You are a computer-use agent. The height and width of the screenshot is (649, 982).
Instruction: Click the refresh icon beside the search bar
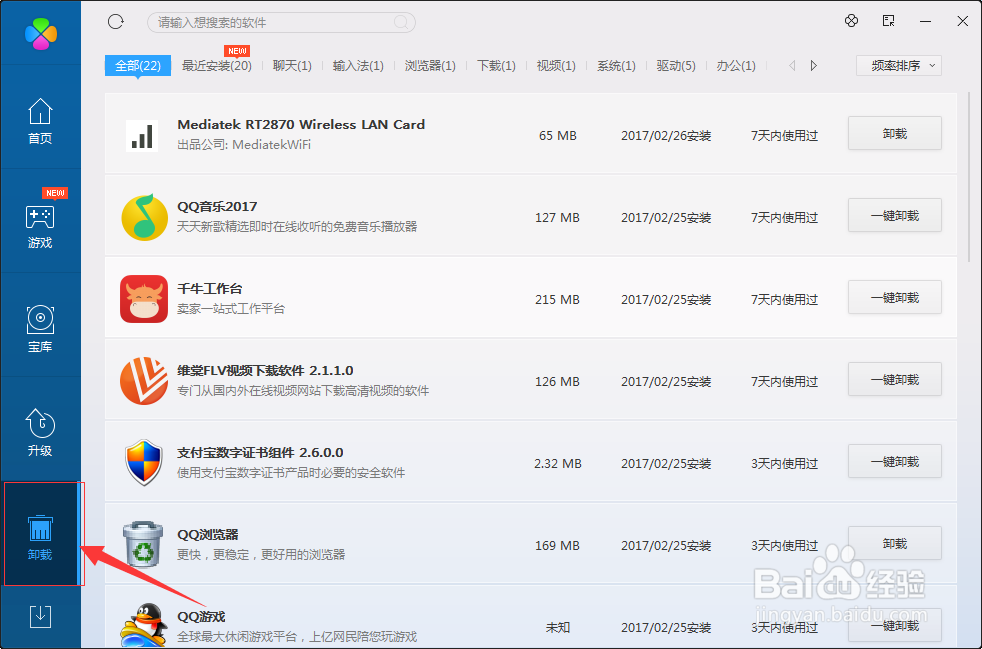tap(115, 20)
